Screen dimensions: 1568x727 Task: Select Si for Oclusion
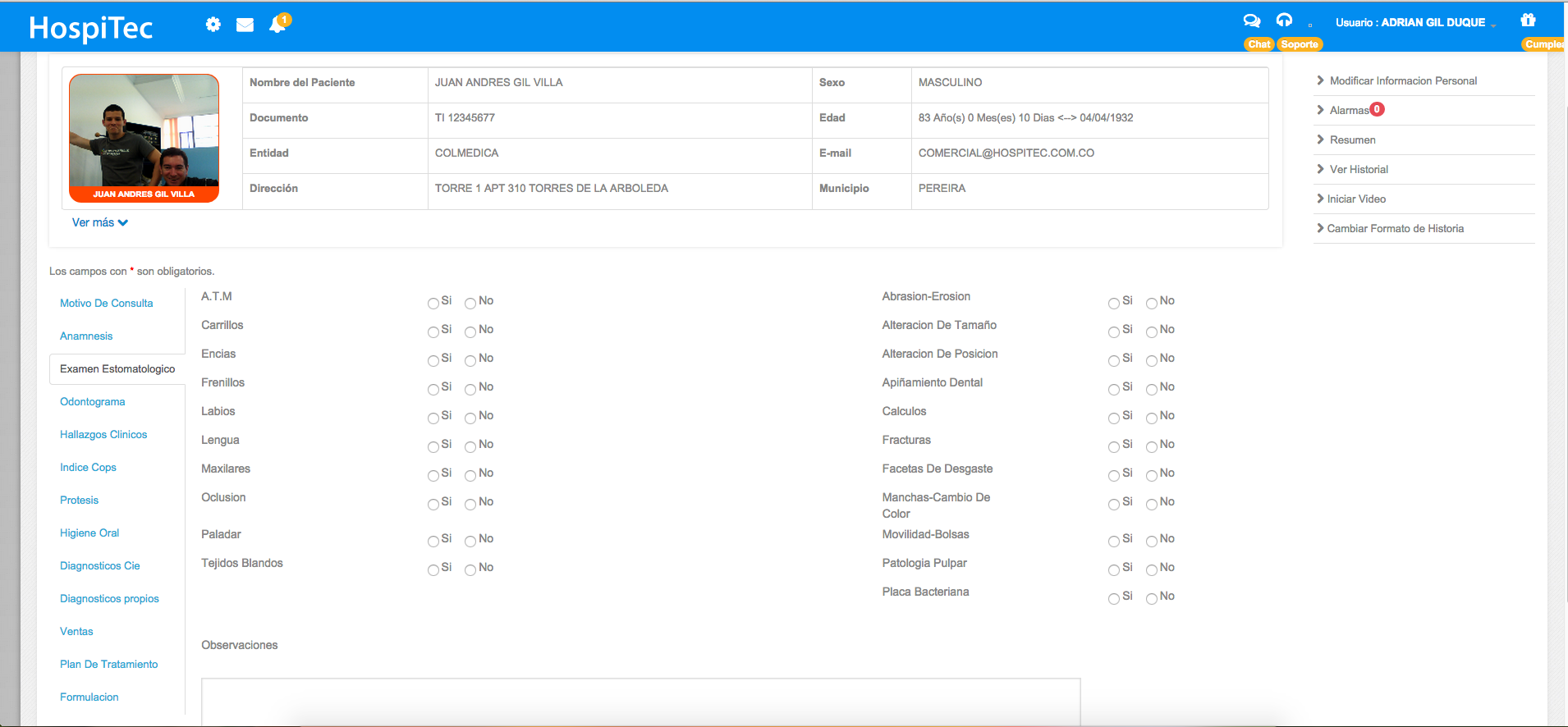[x=433, y=505]
